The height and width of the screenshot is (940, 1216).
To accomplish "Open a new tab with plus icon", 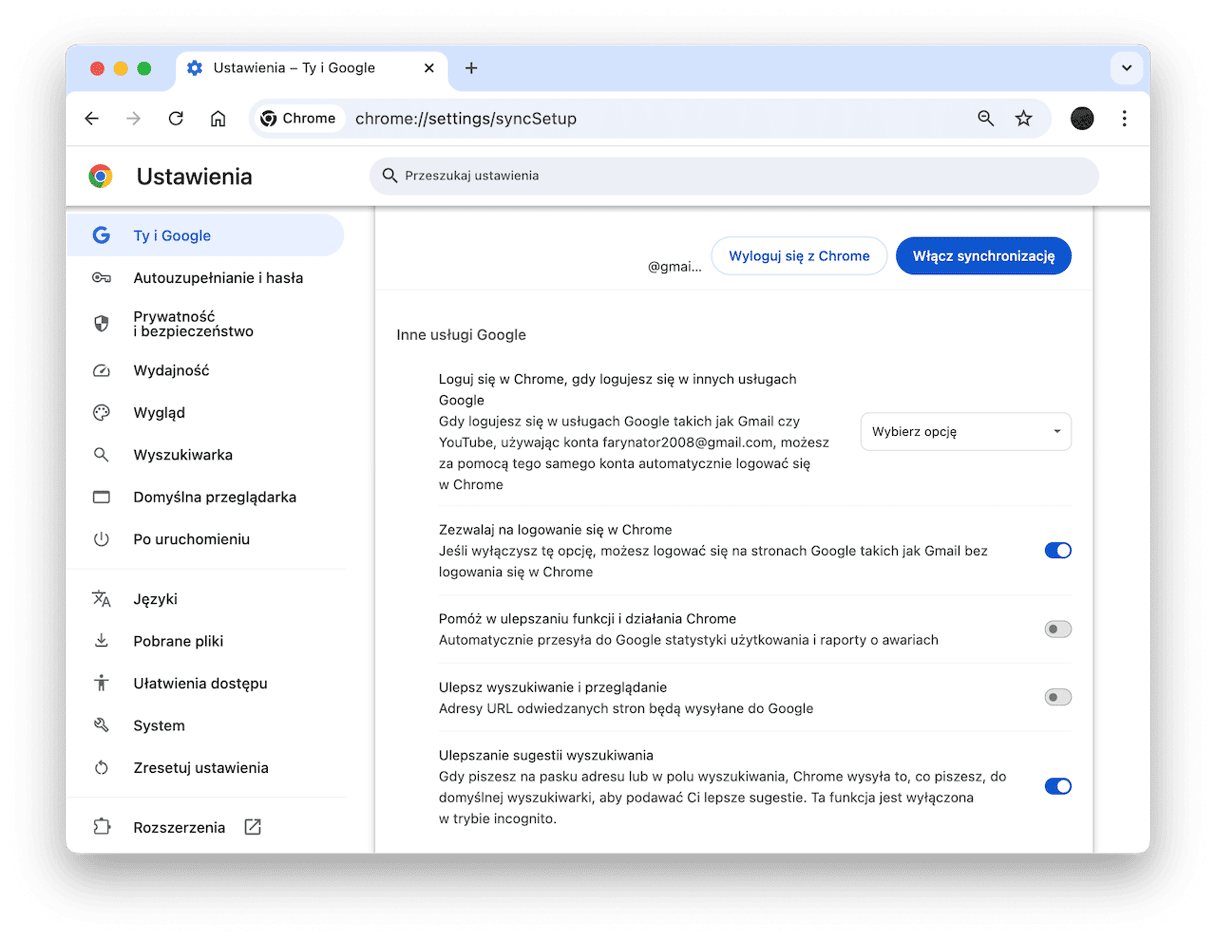I will (471, 68).
